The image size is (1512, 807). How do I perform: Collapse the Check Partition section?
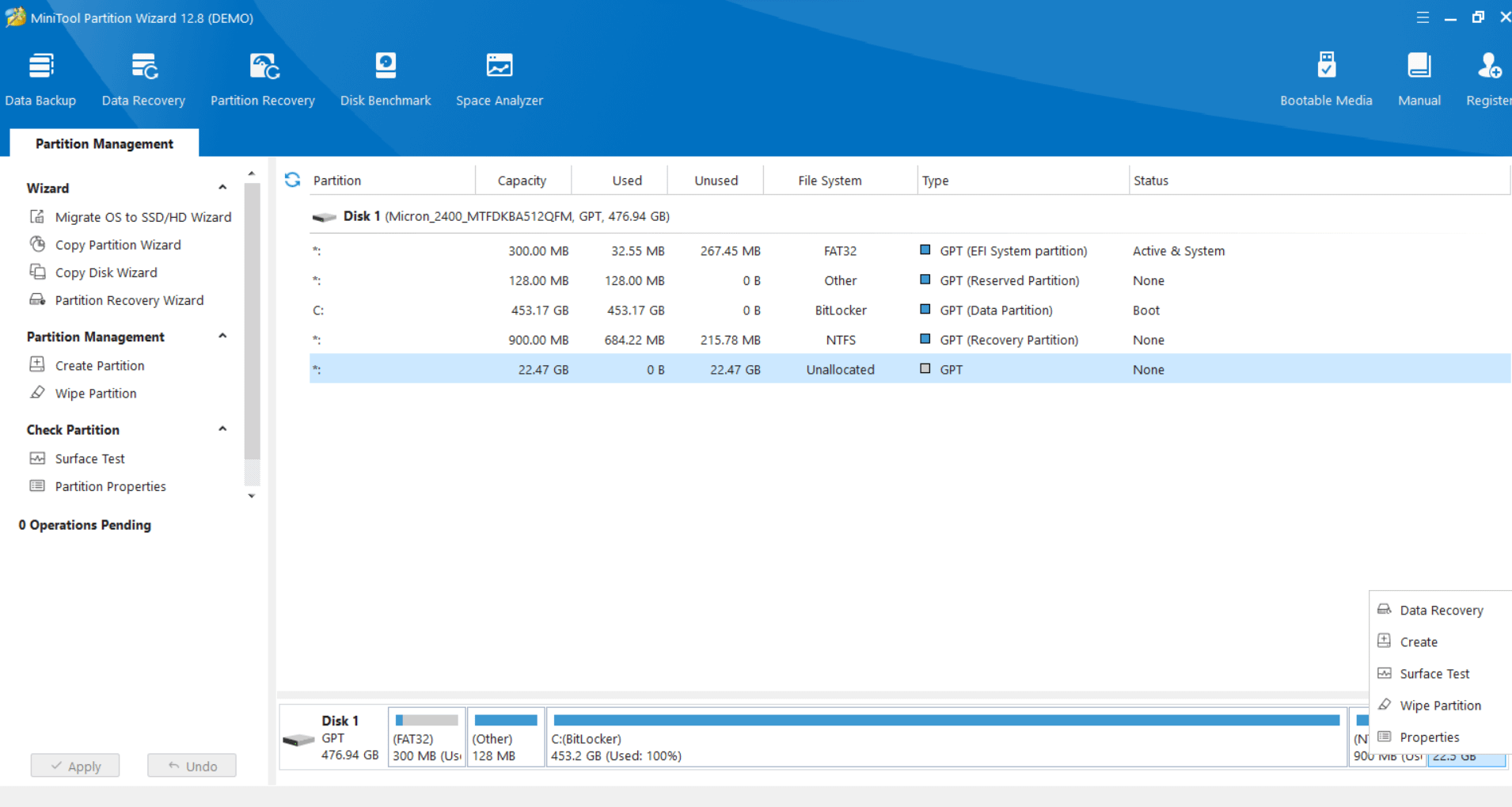222,429
